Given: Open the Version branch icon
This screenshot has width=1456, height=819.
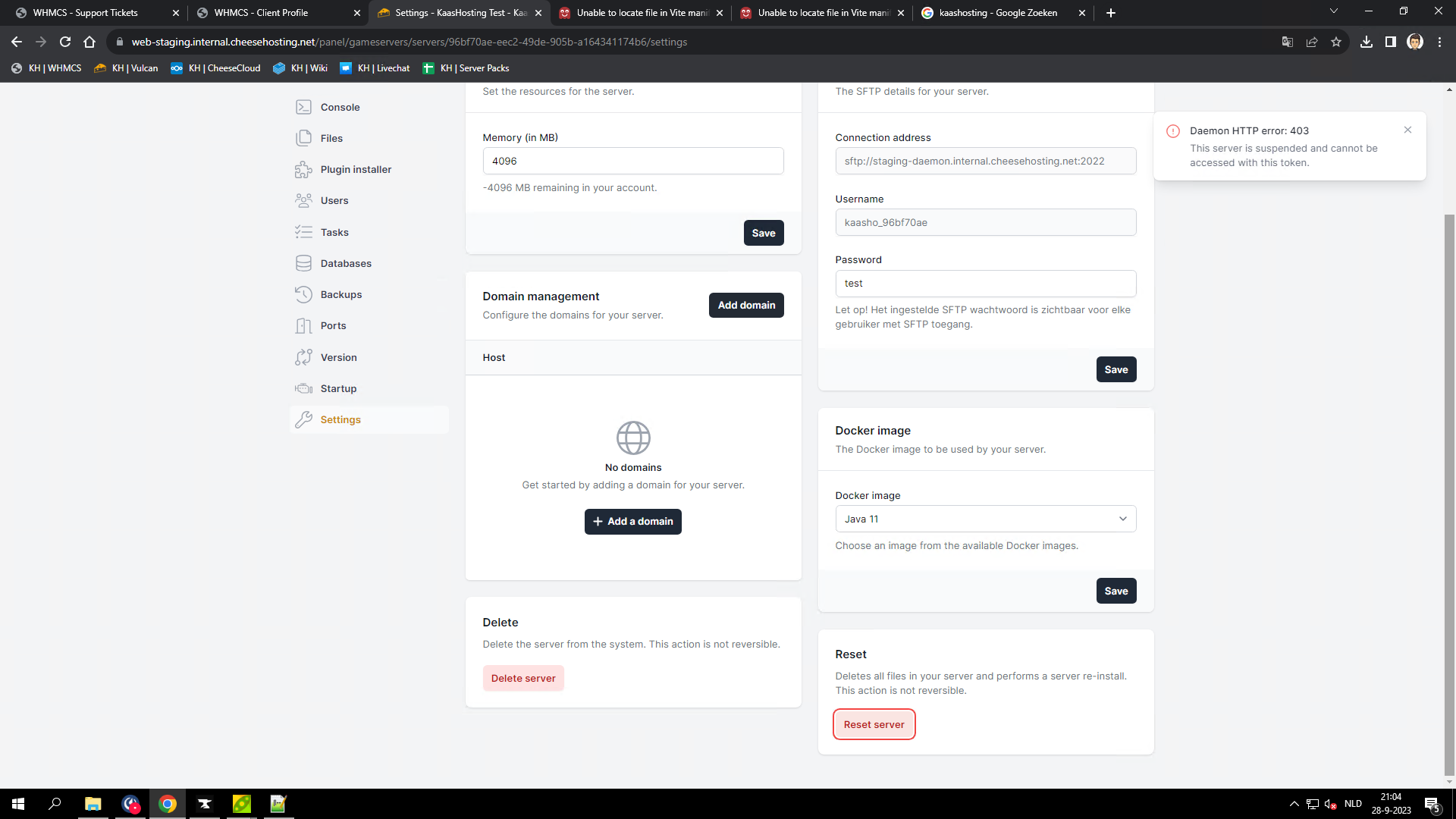Looking at the screenshot, I should point(303,357).
